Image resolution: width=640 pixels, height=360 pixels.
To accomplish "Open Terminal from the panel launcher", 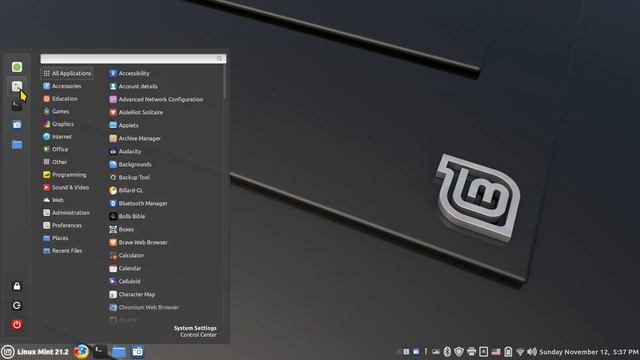I will (x=100, y=352).
